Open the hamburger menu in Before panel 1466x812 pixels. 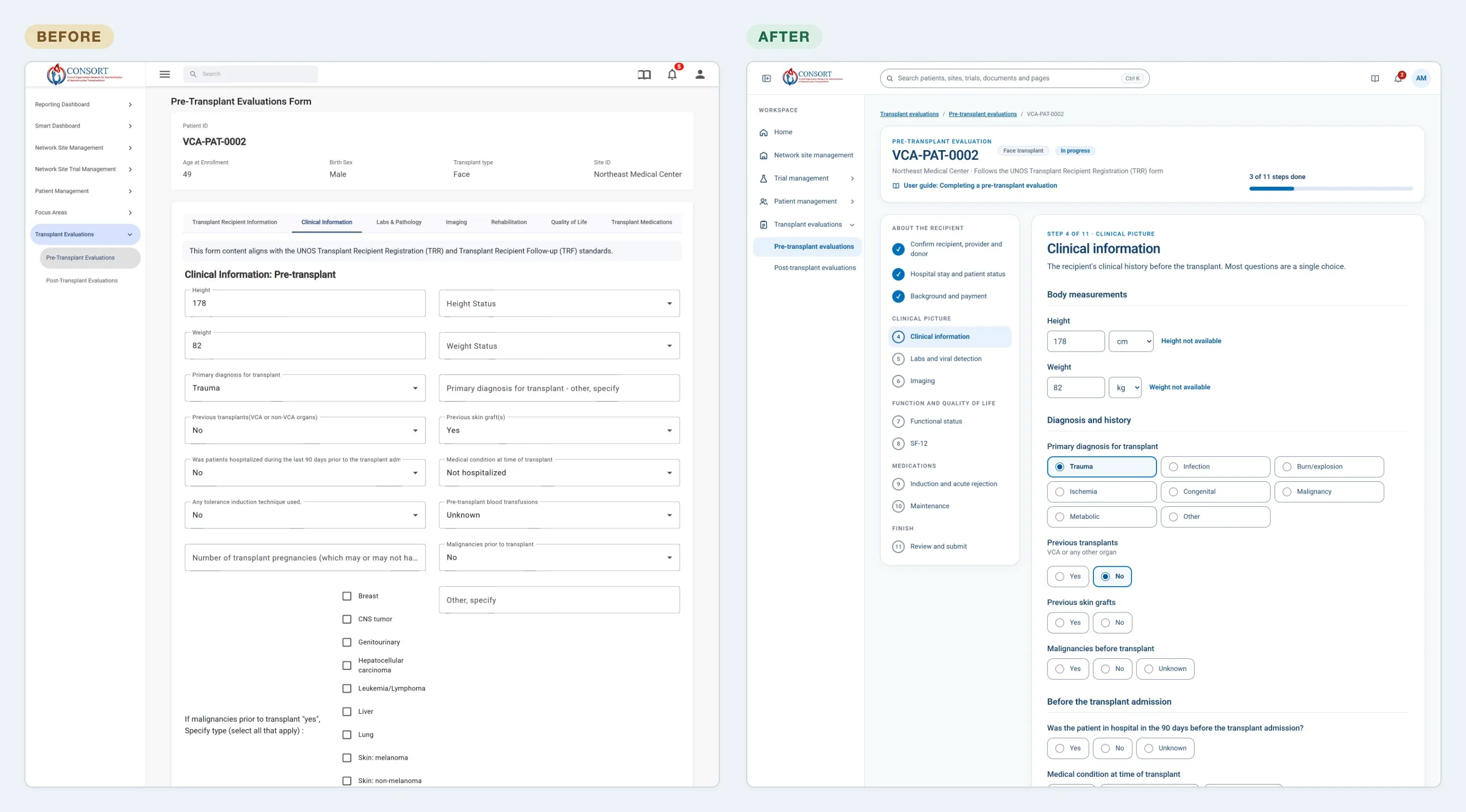tap(164, 74)
